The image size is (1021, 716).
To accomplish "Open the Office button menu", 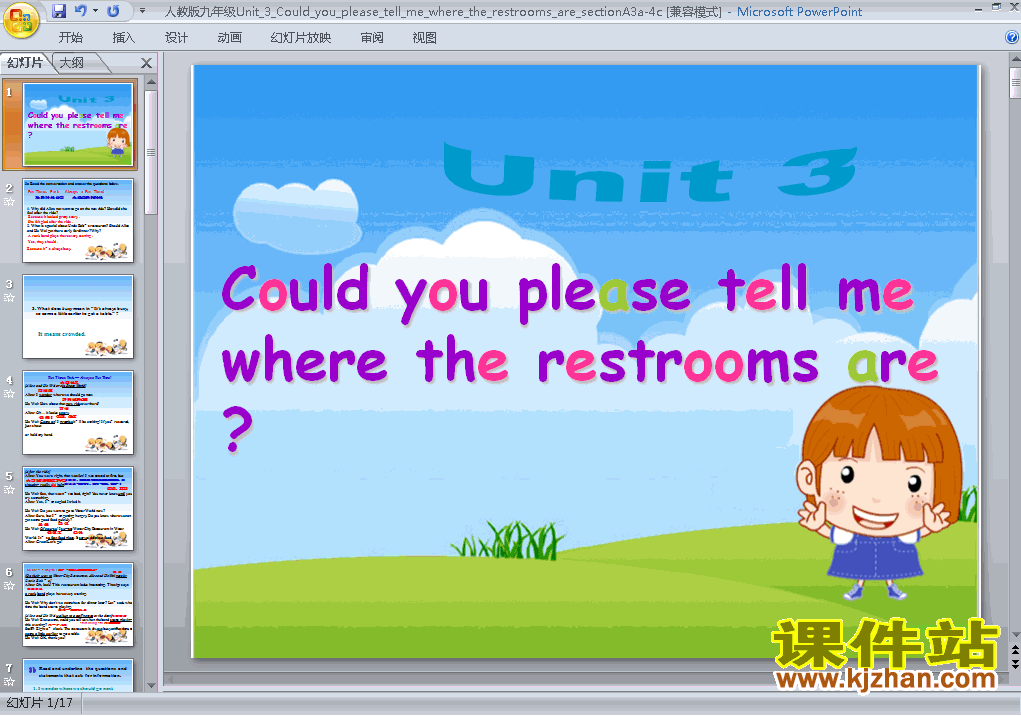I will (21, 20).
